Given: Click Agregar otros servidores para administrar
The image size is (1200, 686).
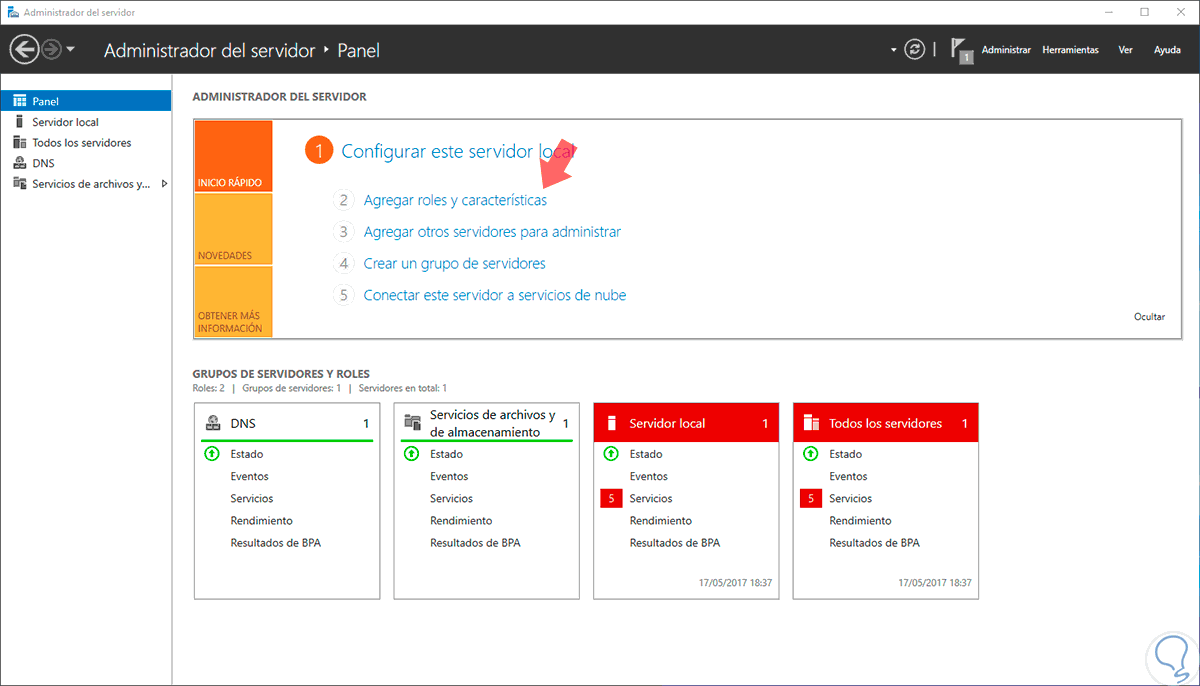Looking at the screenshot, I should [492, 232].
